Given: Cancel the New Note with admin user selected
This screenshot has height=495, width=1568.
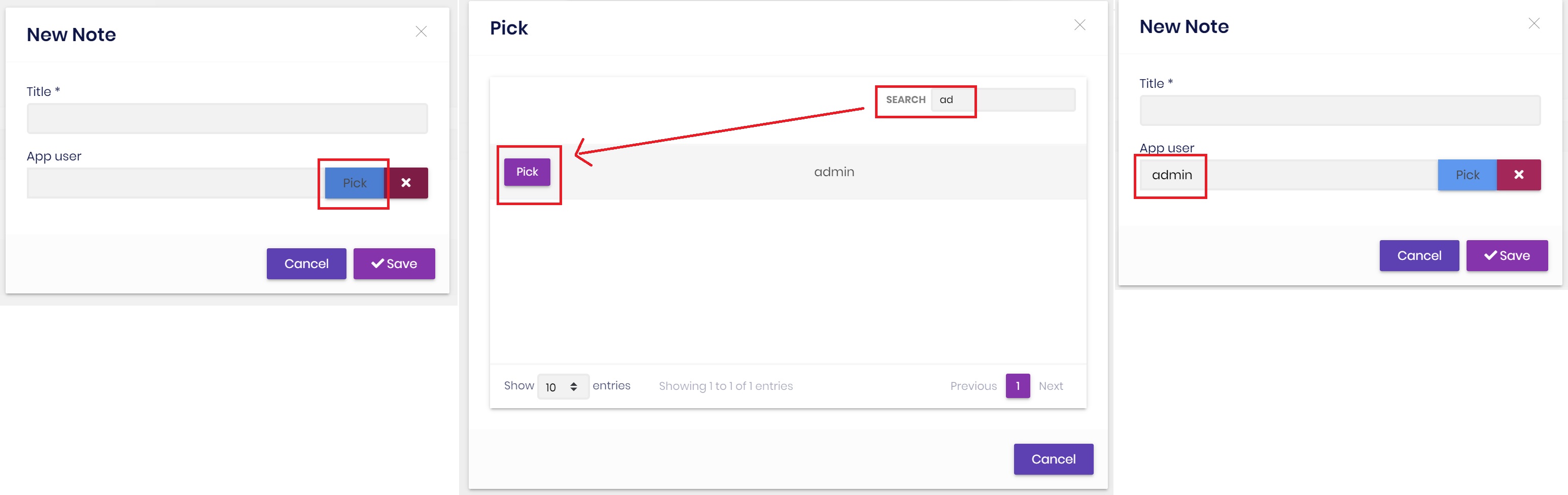Looking at the screenshot, I should pos(1418,256).
